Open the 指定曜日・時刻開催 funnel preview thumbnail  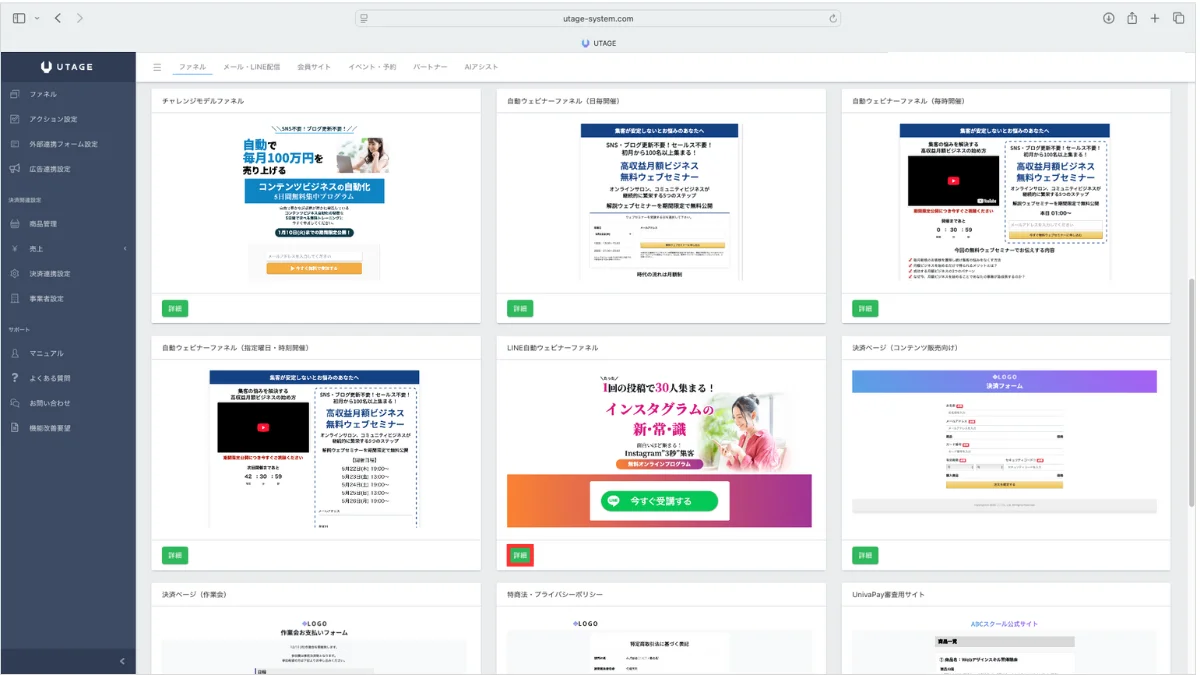315,449
